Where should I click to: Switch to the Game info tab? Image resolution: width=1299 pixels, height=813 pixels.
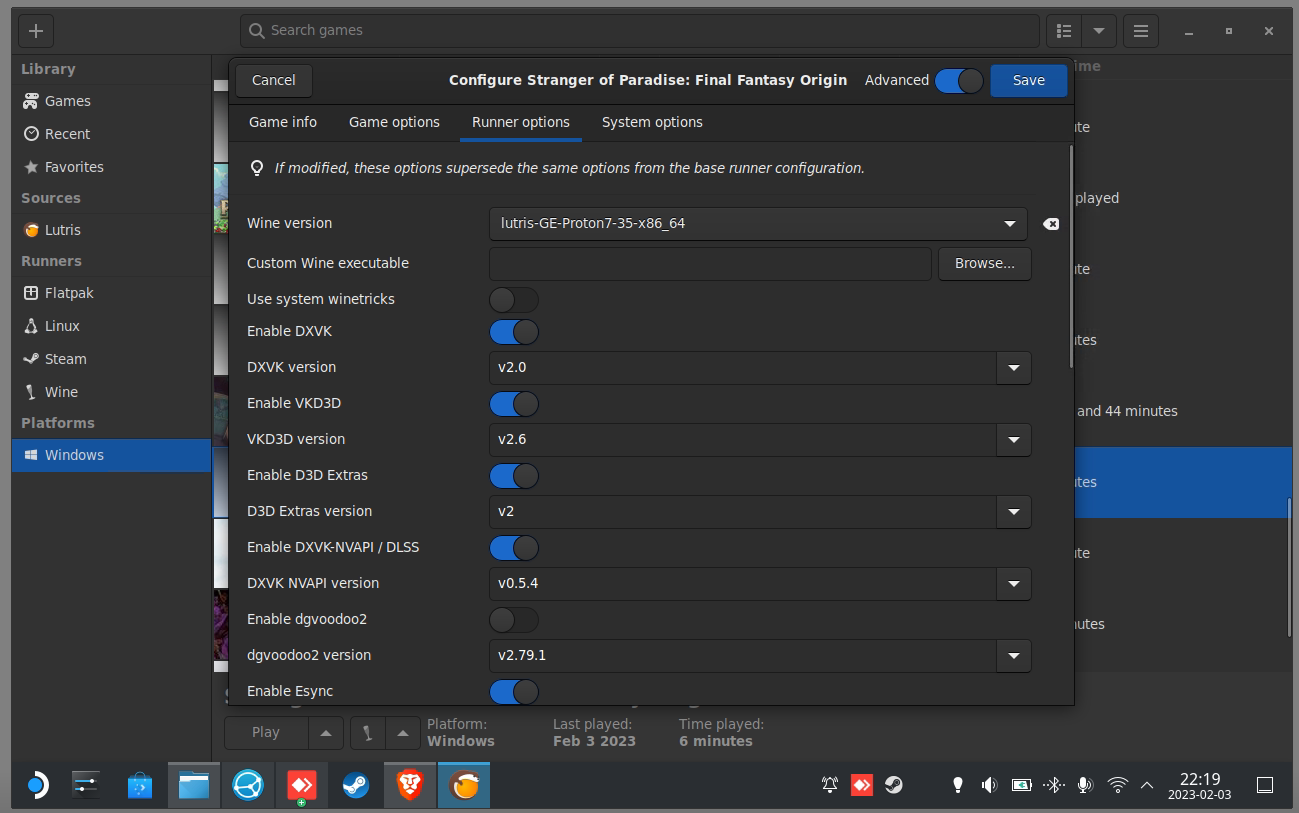coord(283,122)
